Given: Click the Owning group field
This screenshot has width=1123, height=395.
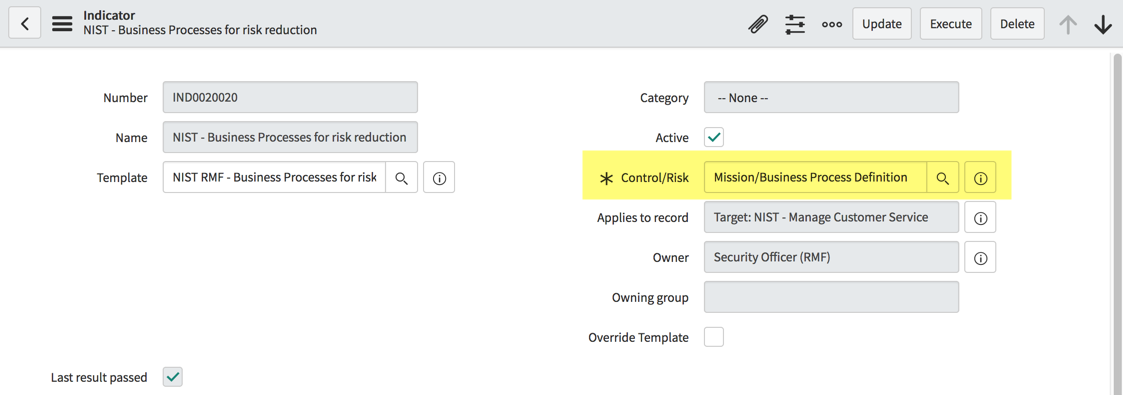Looking at the screenshot, I should (832, 297).
